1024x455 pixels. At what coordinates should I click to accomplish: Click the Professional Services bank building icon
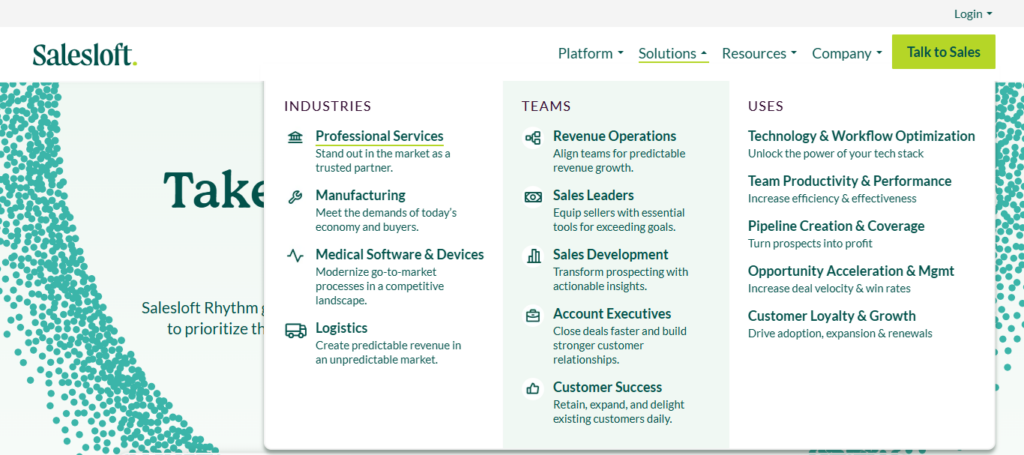295,137
